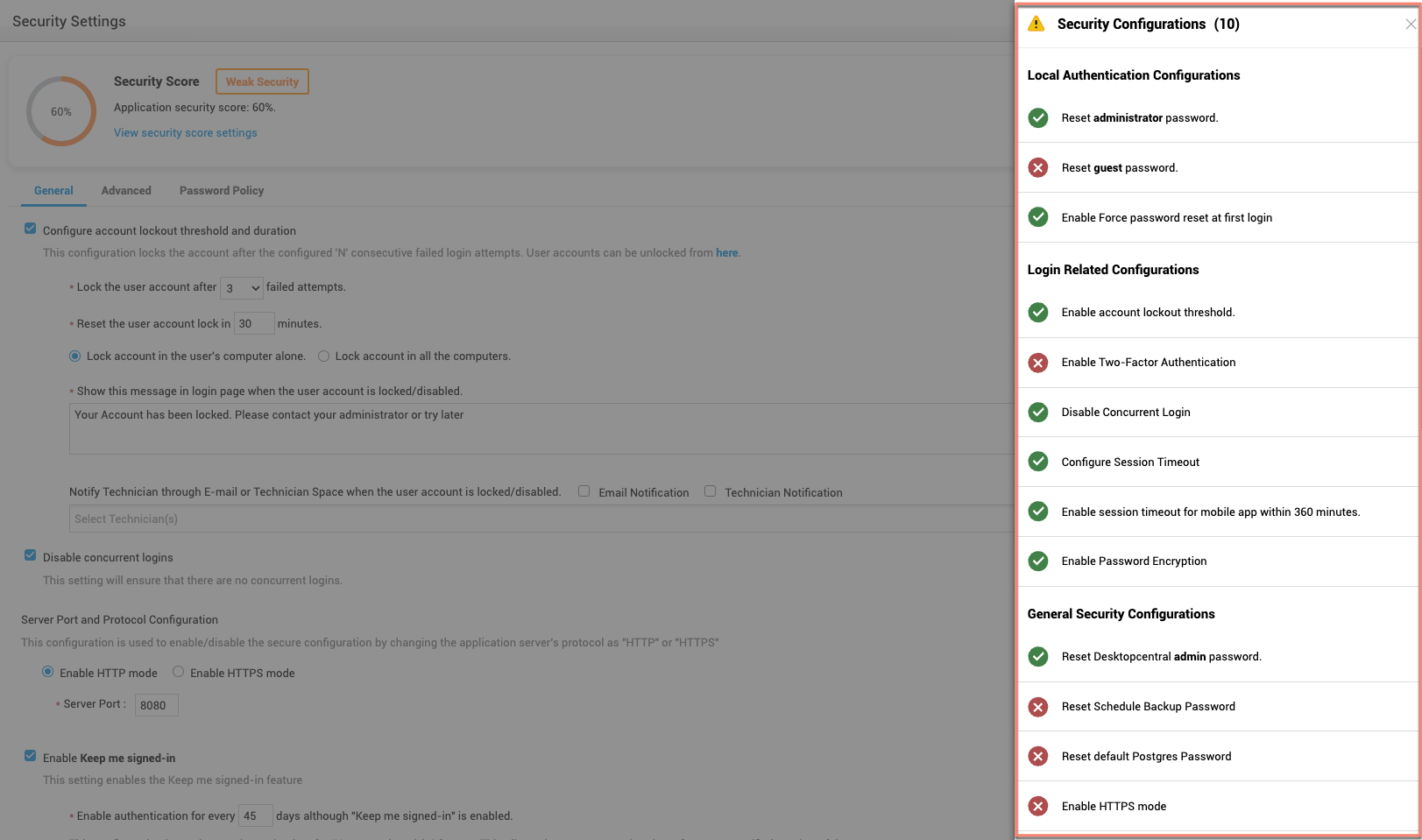This screenshot has width=1422, height=840.
Task: Open the Password Policy tab
Action: click(222, 191)
